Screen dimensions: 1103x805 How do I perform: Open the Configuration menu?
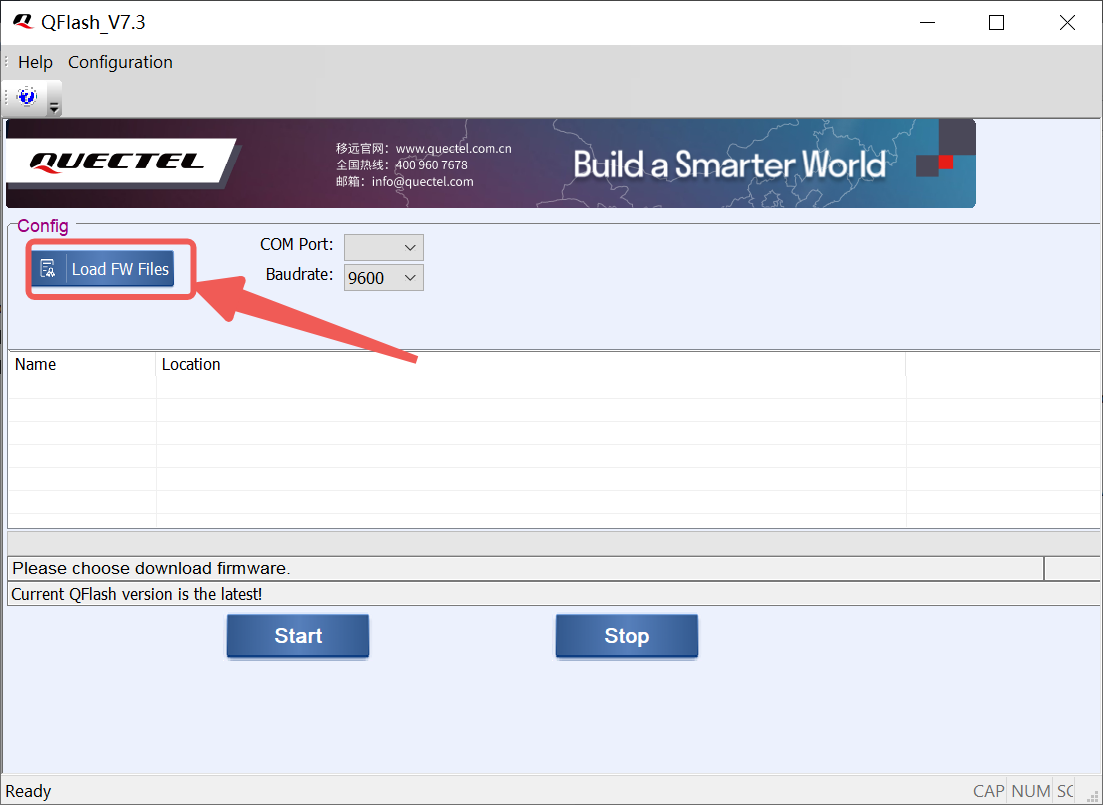pyautogui.click(x=120, y=62)
